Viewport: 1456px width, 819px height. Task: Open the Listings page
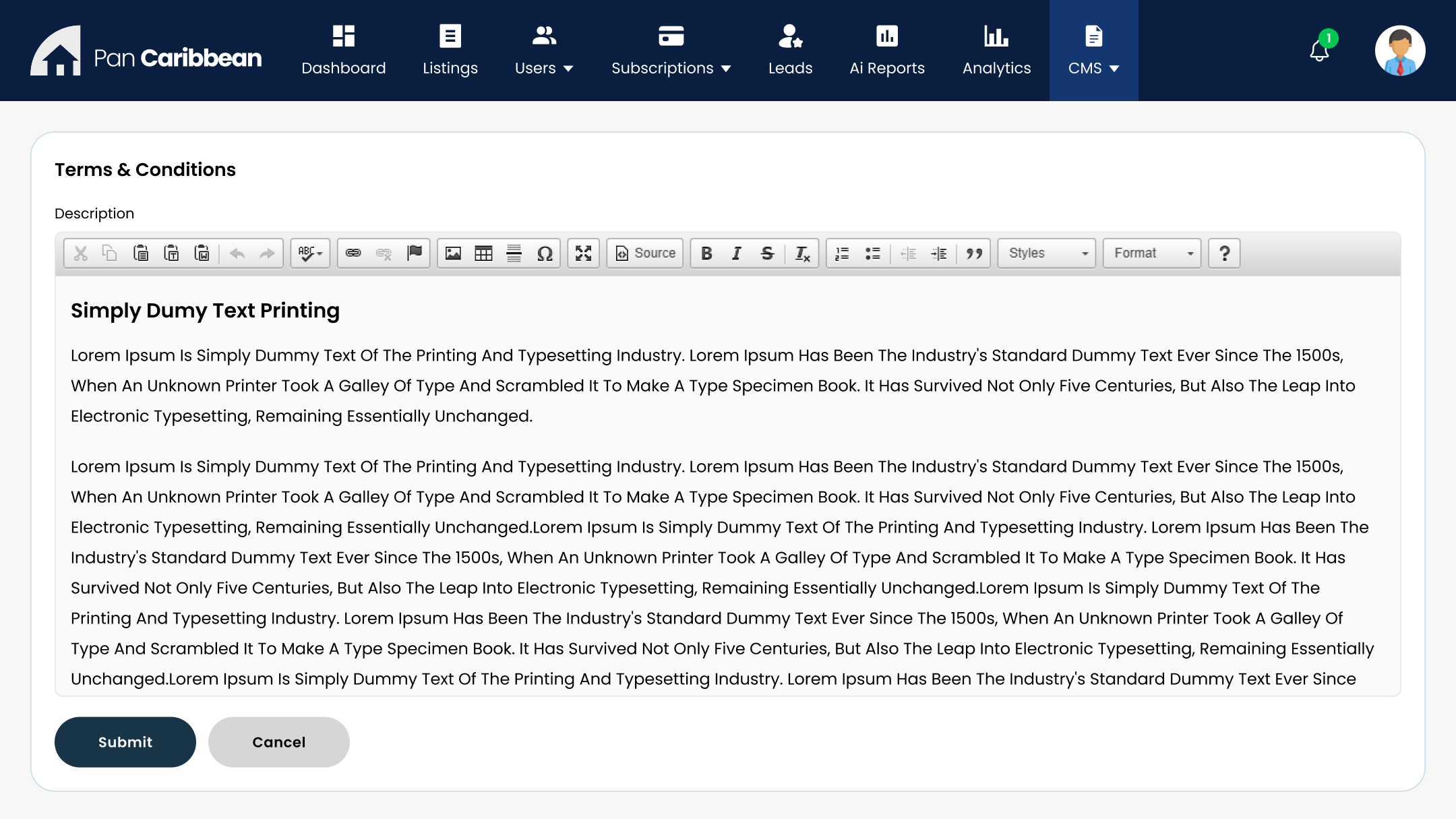[x=450, y=51]
